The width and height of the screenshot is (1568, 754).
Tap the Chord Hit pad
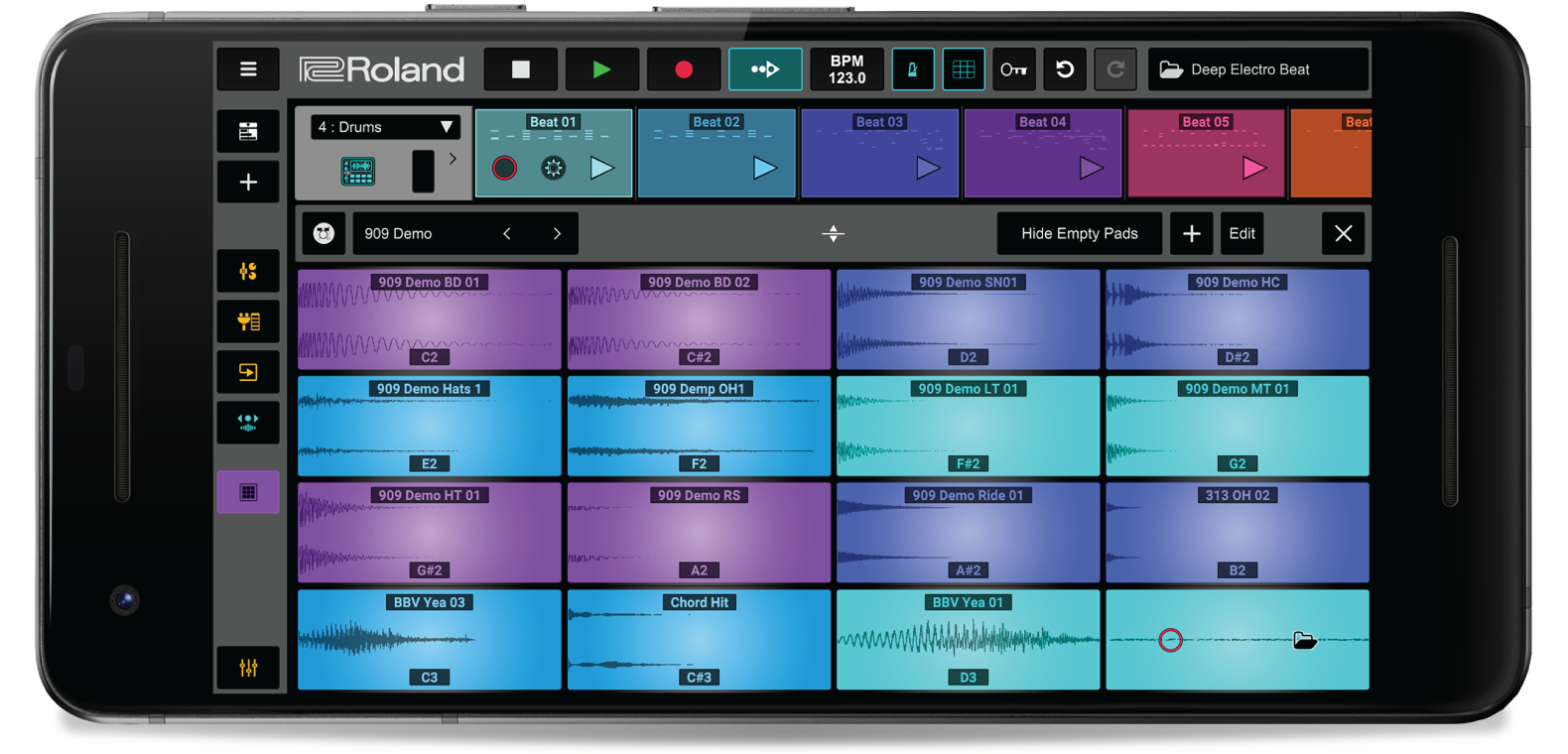(699, 640)
